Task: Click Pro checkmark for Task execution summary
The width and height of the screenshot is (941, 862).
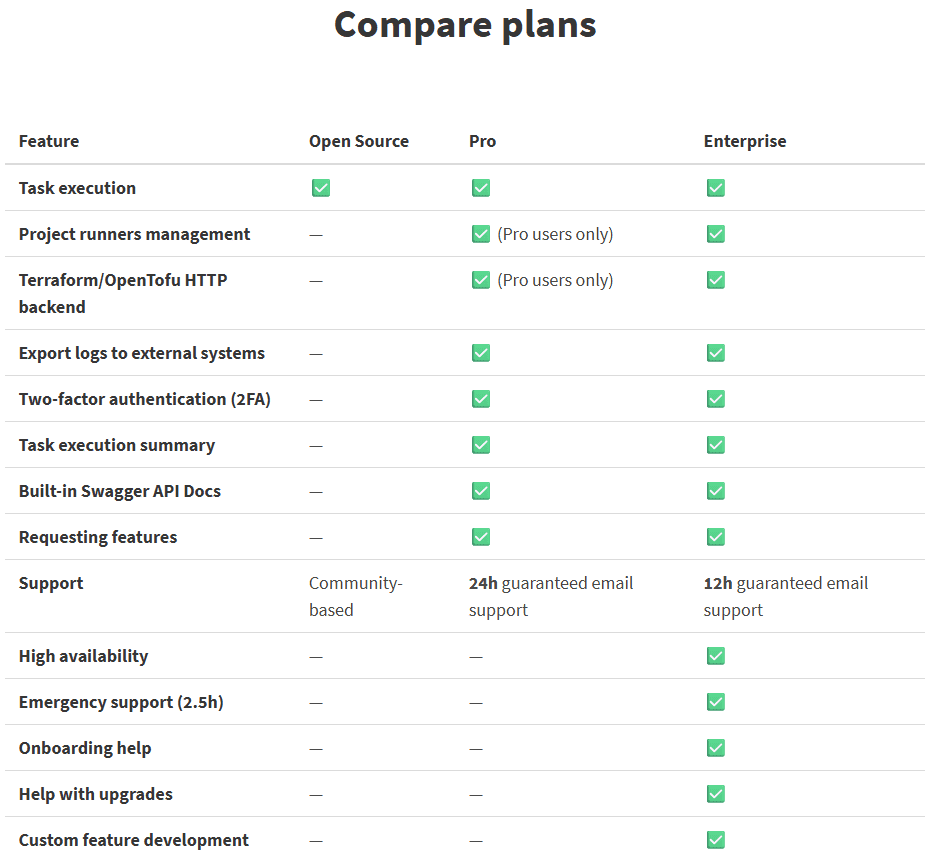Action: click(481, 445)
